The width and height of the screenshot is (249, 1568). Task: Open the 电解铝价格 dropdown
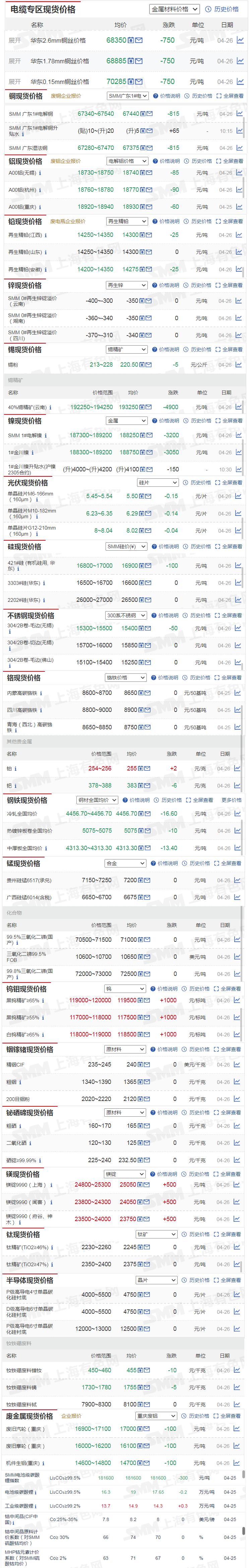[127, 161]
